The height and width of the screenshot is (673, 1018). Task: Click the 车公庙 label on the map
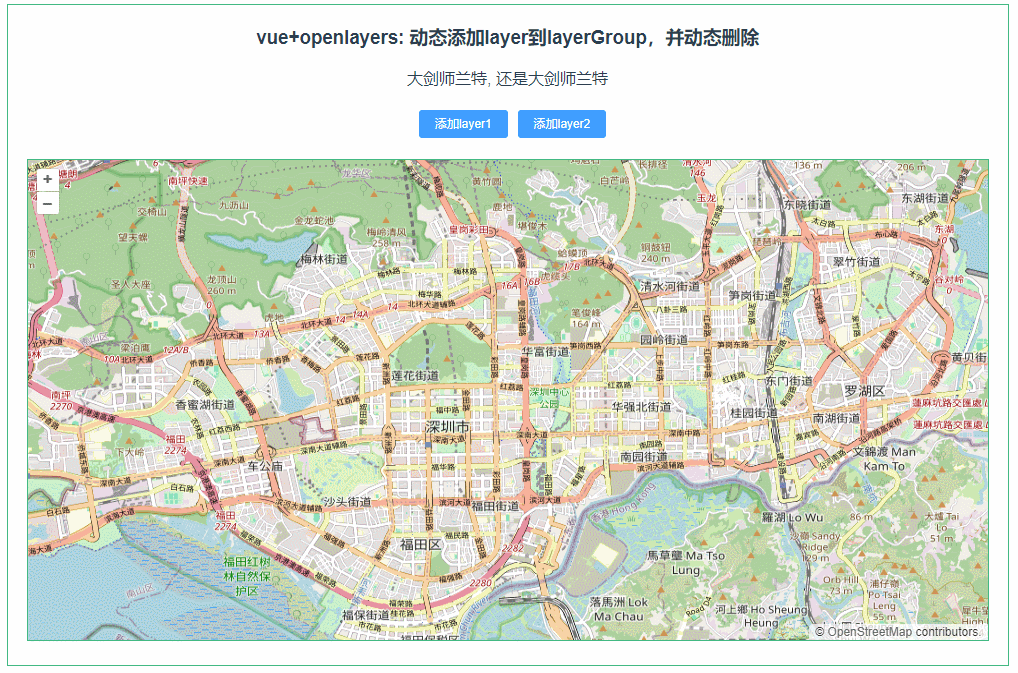coord(265,465)
